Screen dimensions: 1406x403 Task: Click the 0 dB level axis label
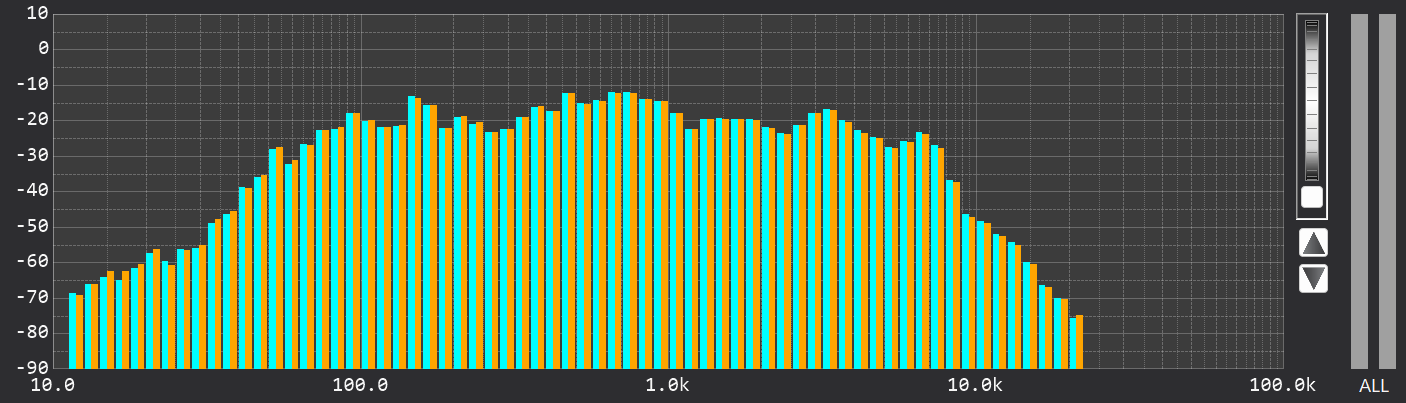point(42,48)
